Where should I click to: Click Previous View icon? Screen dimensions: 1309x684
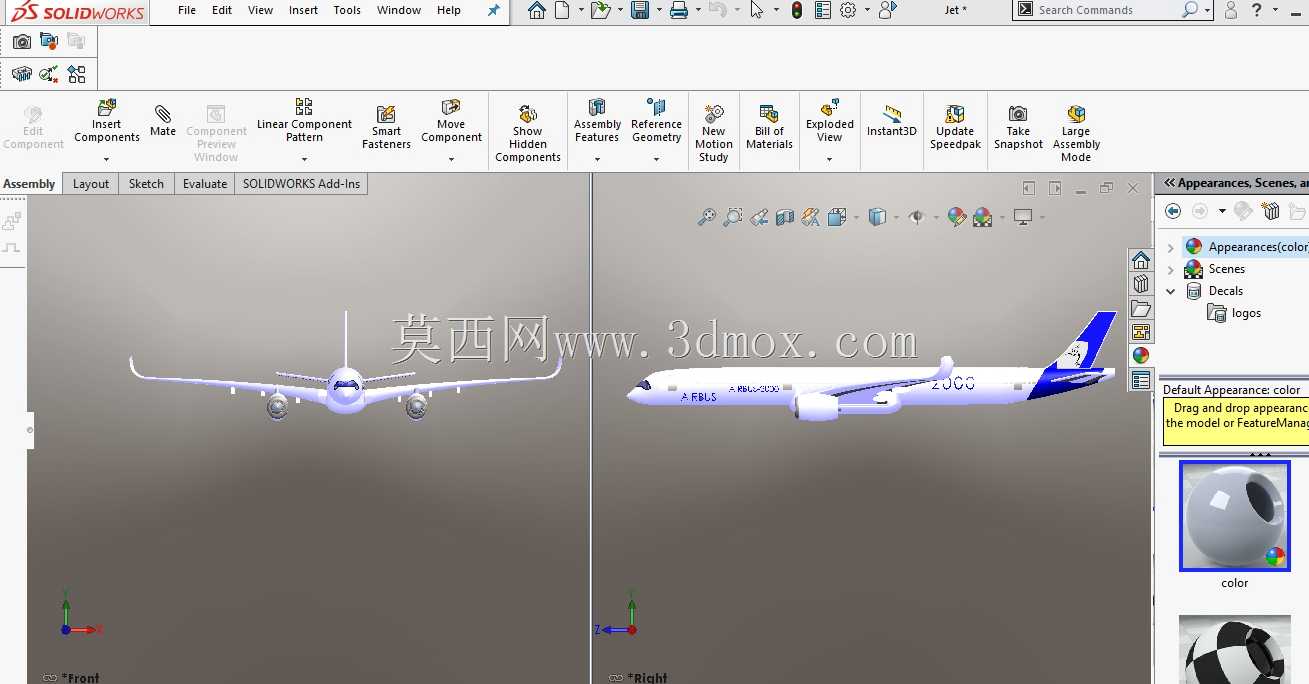(x=759, y=217)
